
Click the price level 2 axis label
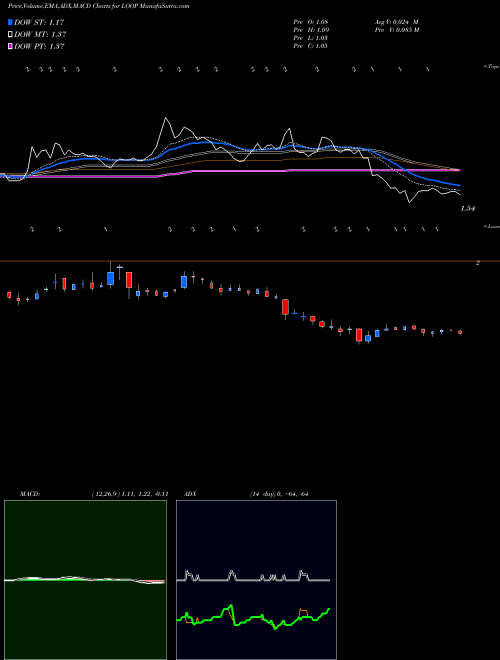[478, 263]
